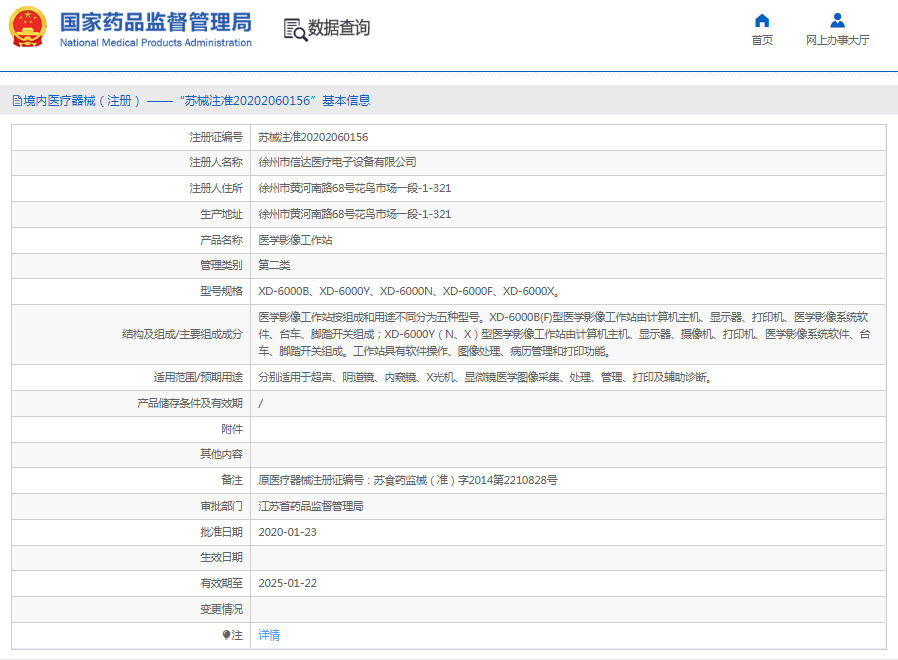Click approving department 江苏省药品监督管理局 cell
Image resolution: width=898 pixels, height=660 pixels.
click(x=310, y=506)
